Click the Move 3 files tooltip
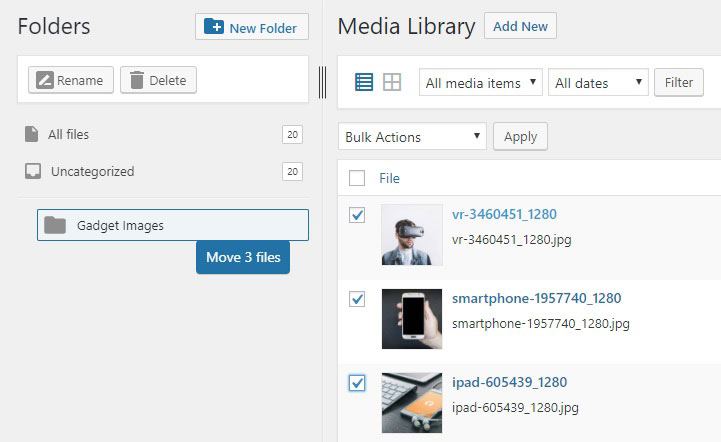The height and width of the screenshot is (442, 721). pyautogui.click(x=243, y=257)
